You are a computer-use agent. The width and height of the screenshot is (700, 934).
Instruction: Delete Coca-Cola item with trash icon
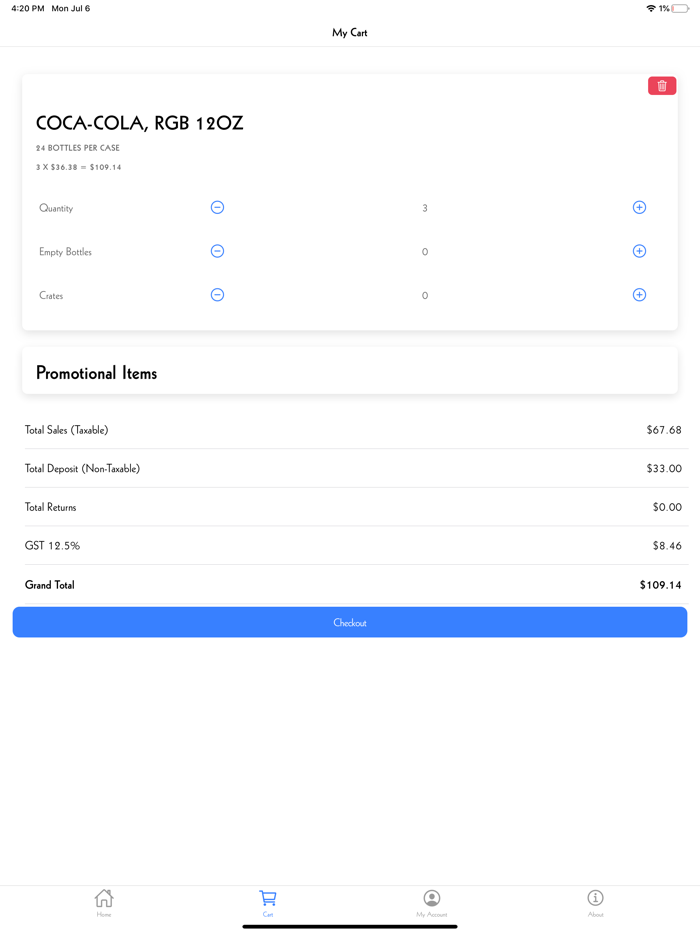662,86
